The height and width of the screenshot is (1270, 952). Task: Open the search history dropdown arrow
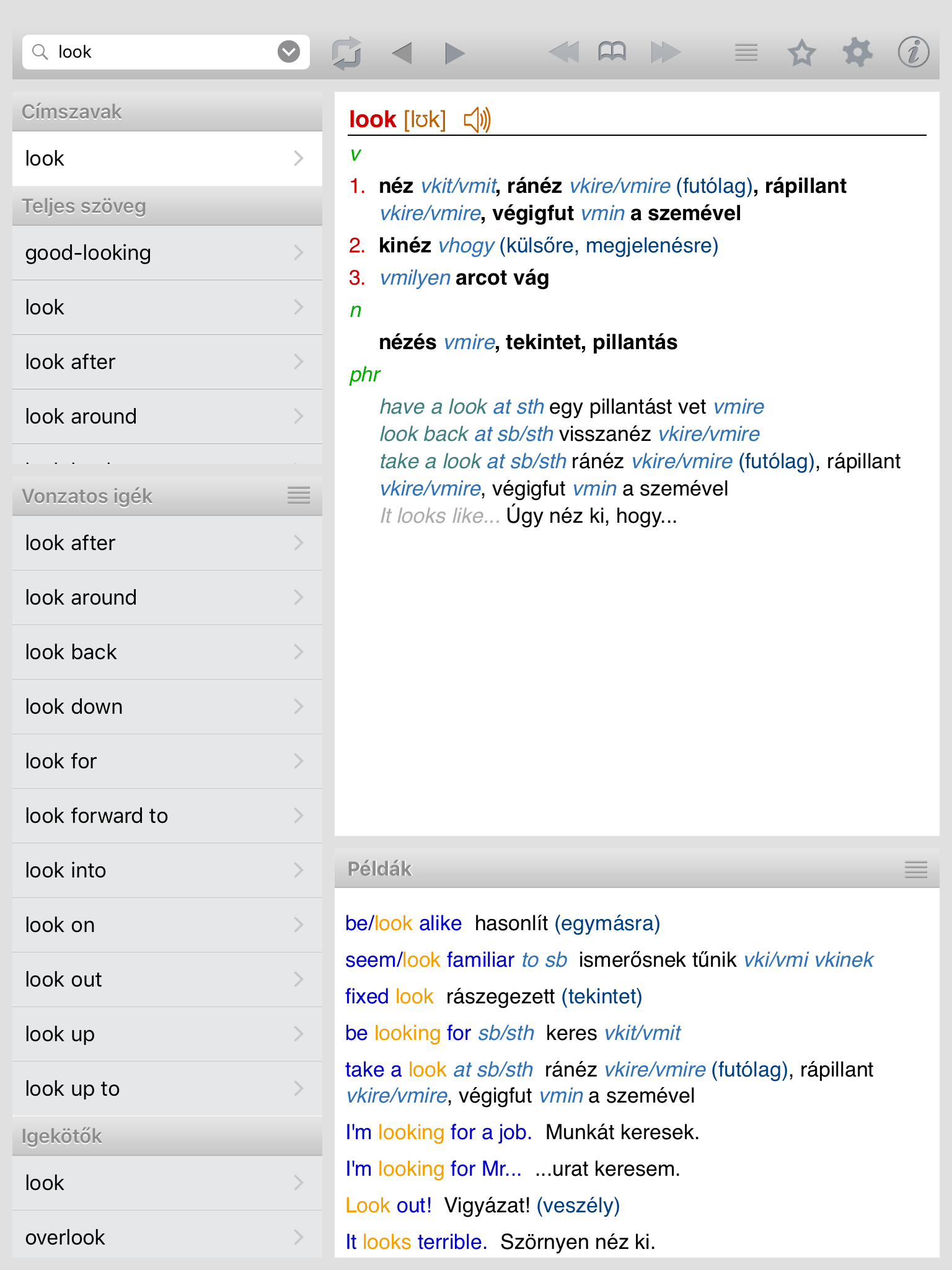[x=289, y=51]
